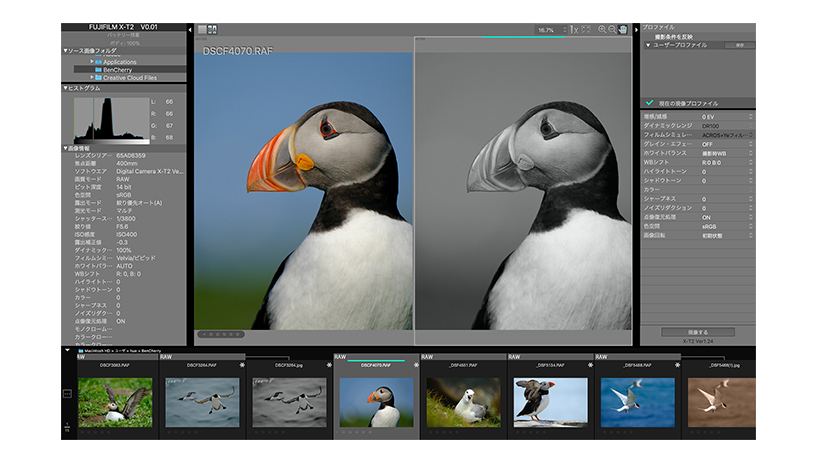The image size is (816, 463).
Task: Click conversion mark on DSCF3264.RAF thumbnail
Action: [241, 365]
